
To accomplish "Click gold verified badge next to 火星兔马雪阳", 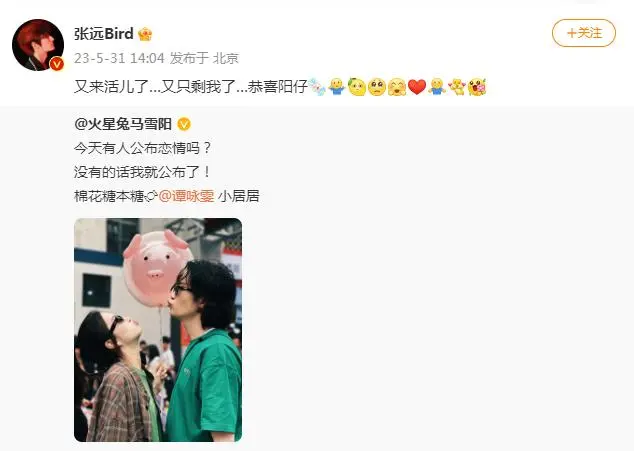I will coord(184,124).
